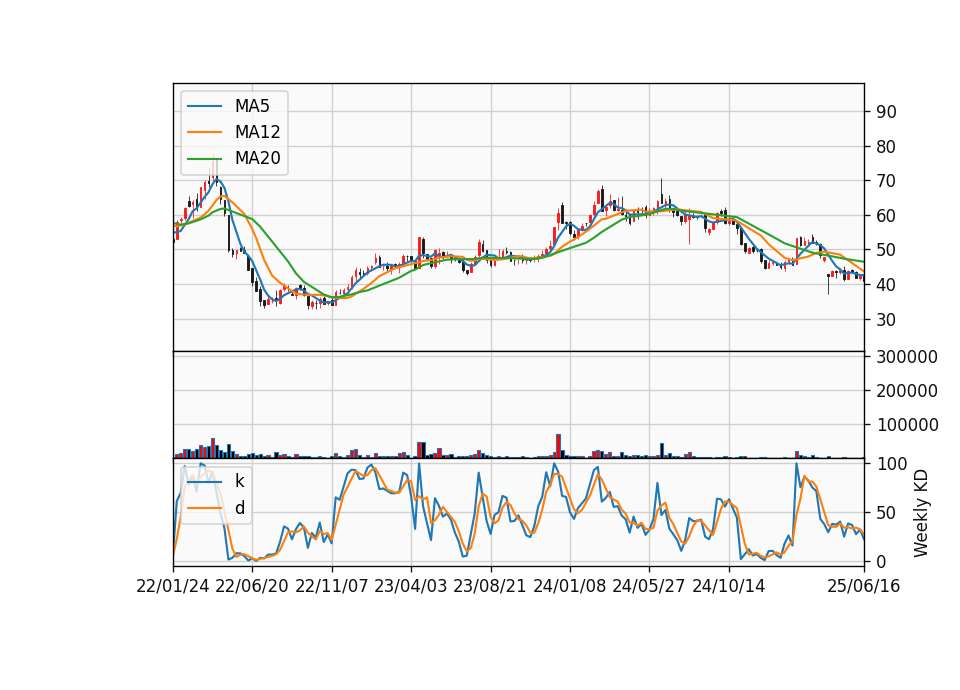Click the Weekly KD axis label

pyautogui.click(x=920, y=513)
